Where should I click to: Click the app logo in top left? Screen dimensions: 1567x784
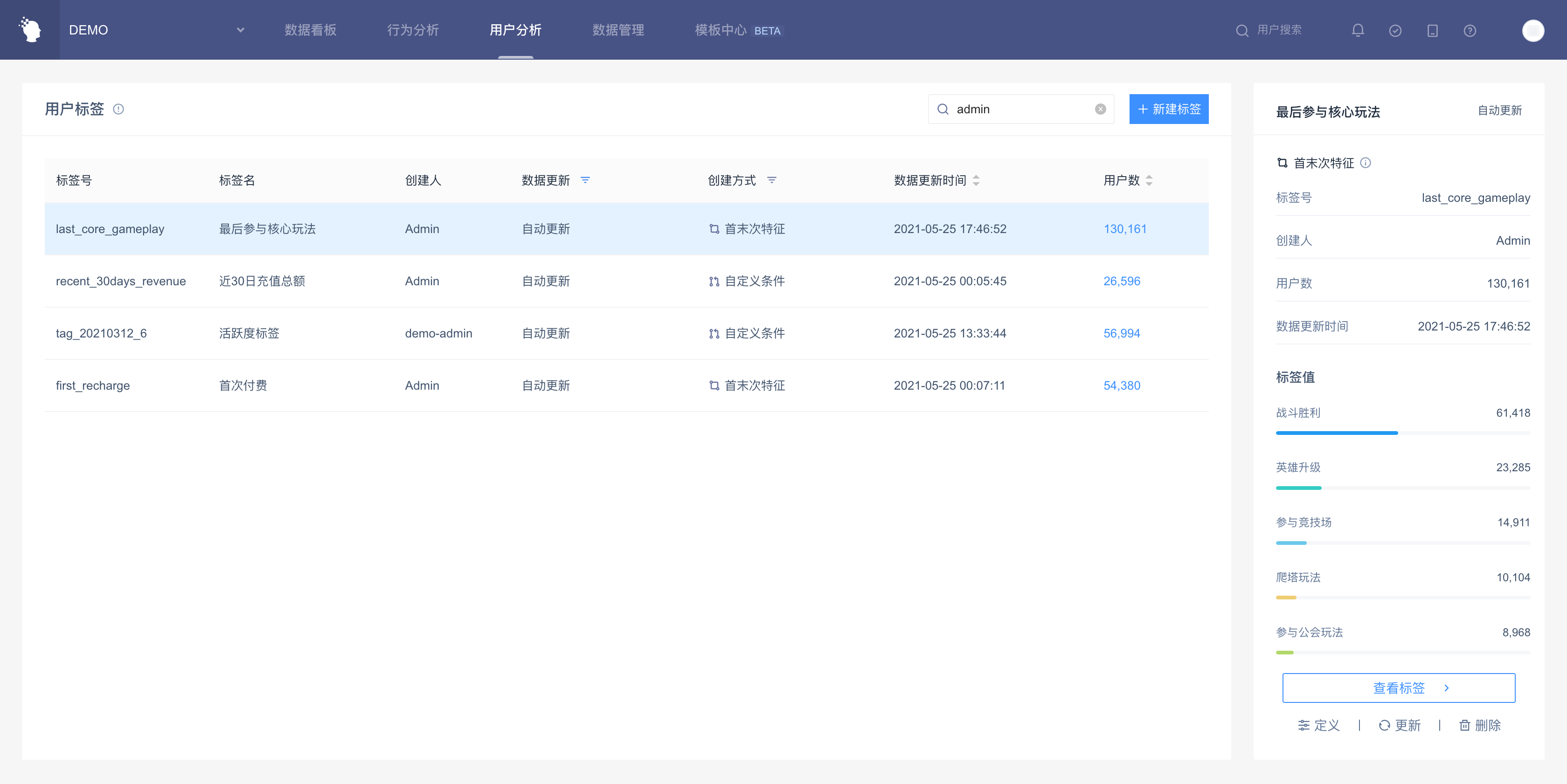pos(30,30)
